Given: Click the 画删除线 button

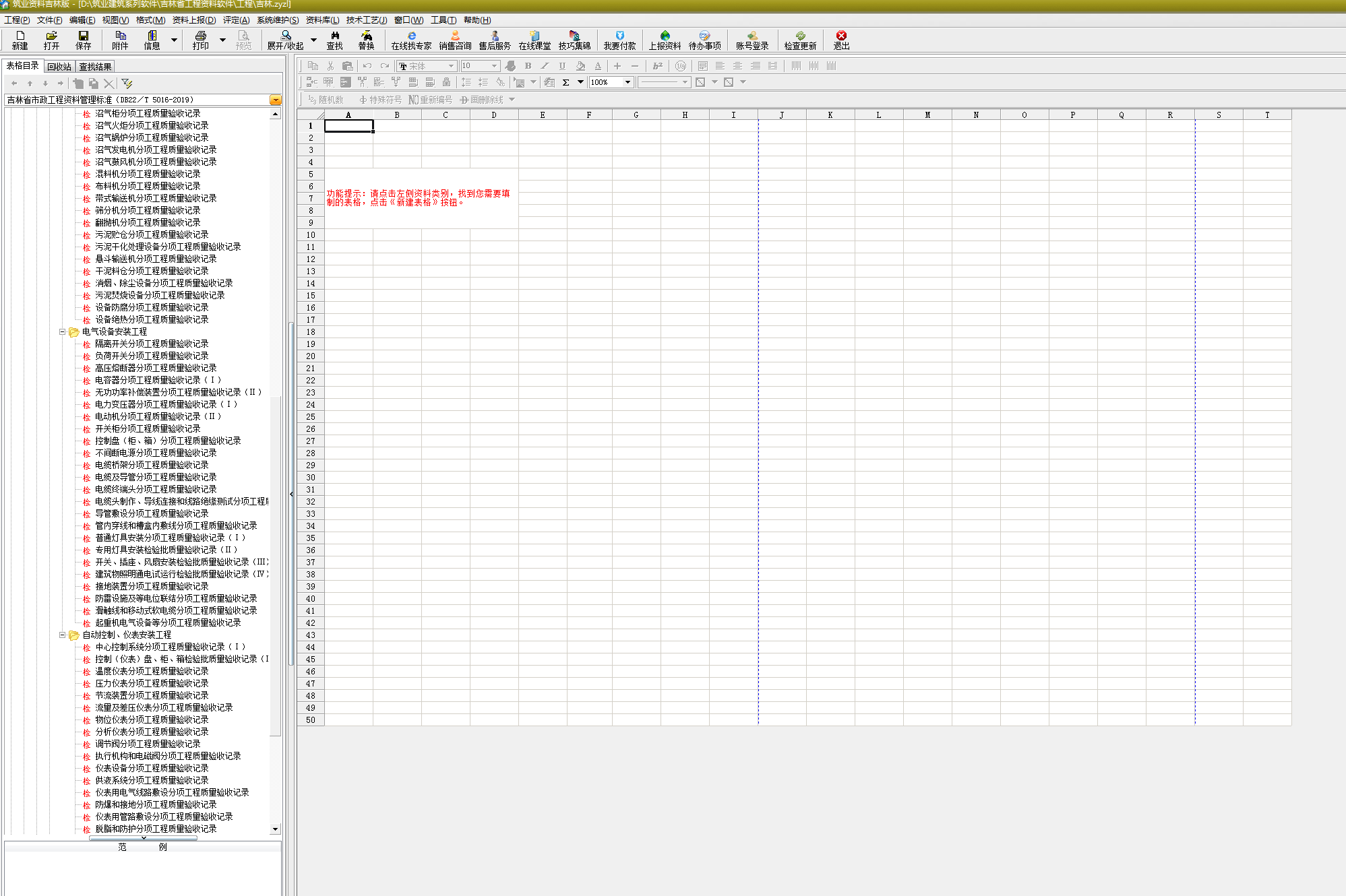Looking at the screenshot, I should (481, 100).
